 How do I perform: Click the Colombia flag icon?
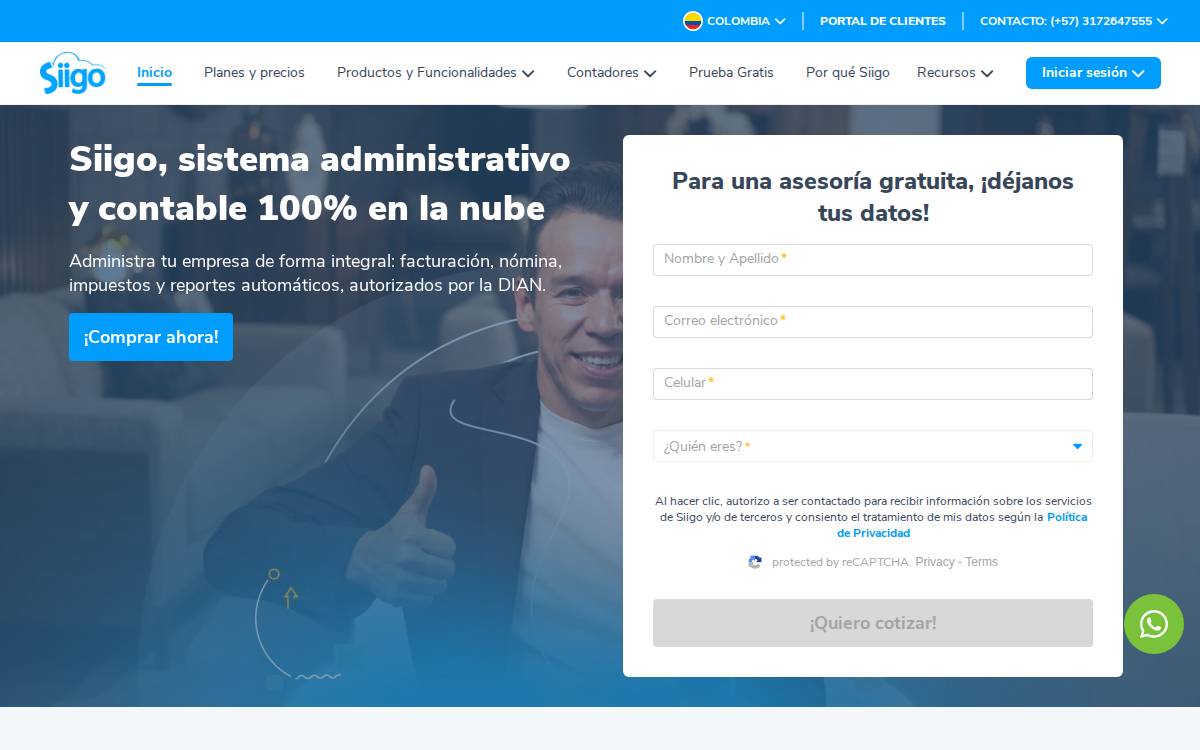tap(693, 21)
